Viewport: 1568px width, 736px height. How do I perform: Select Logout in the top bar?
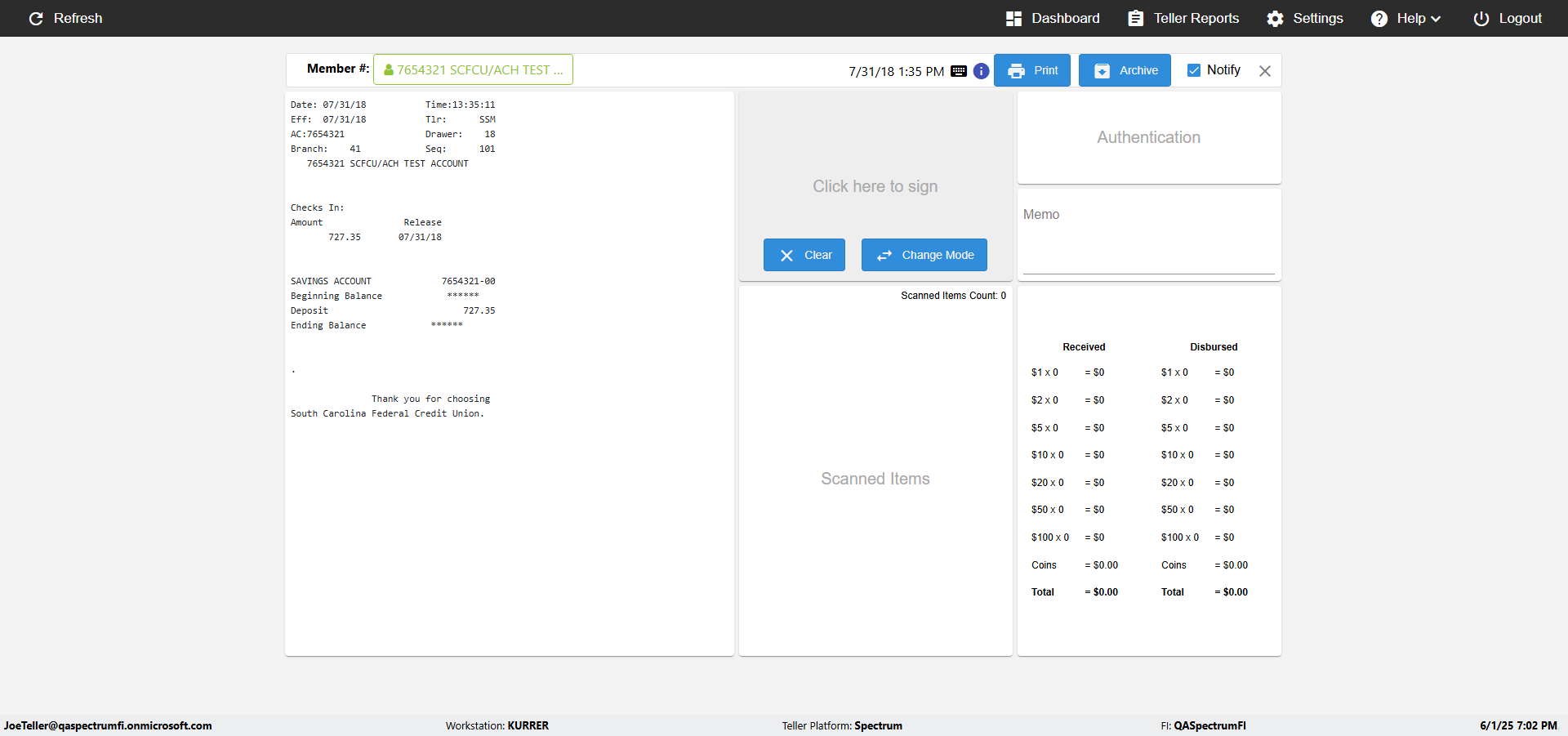(x=1508, y=19)
